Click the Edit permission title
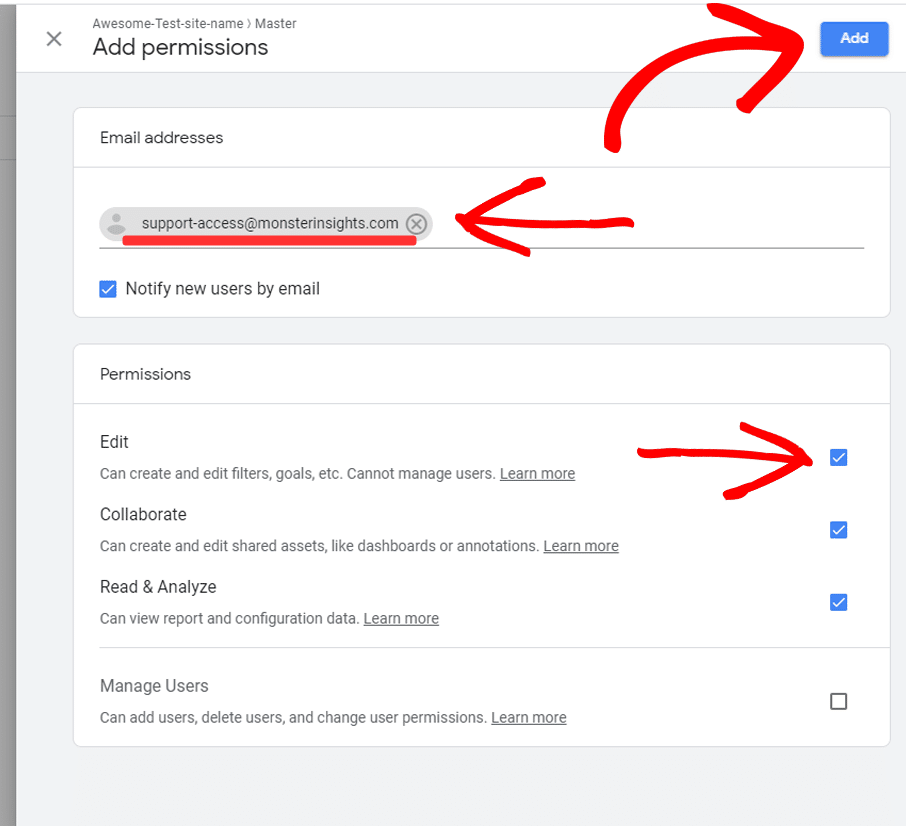This screenshot has height=826, width=906. pos(114,442)
